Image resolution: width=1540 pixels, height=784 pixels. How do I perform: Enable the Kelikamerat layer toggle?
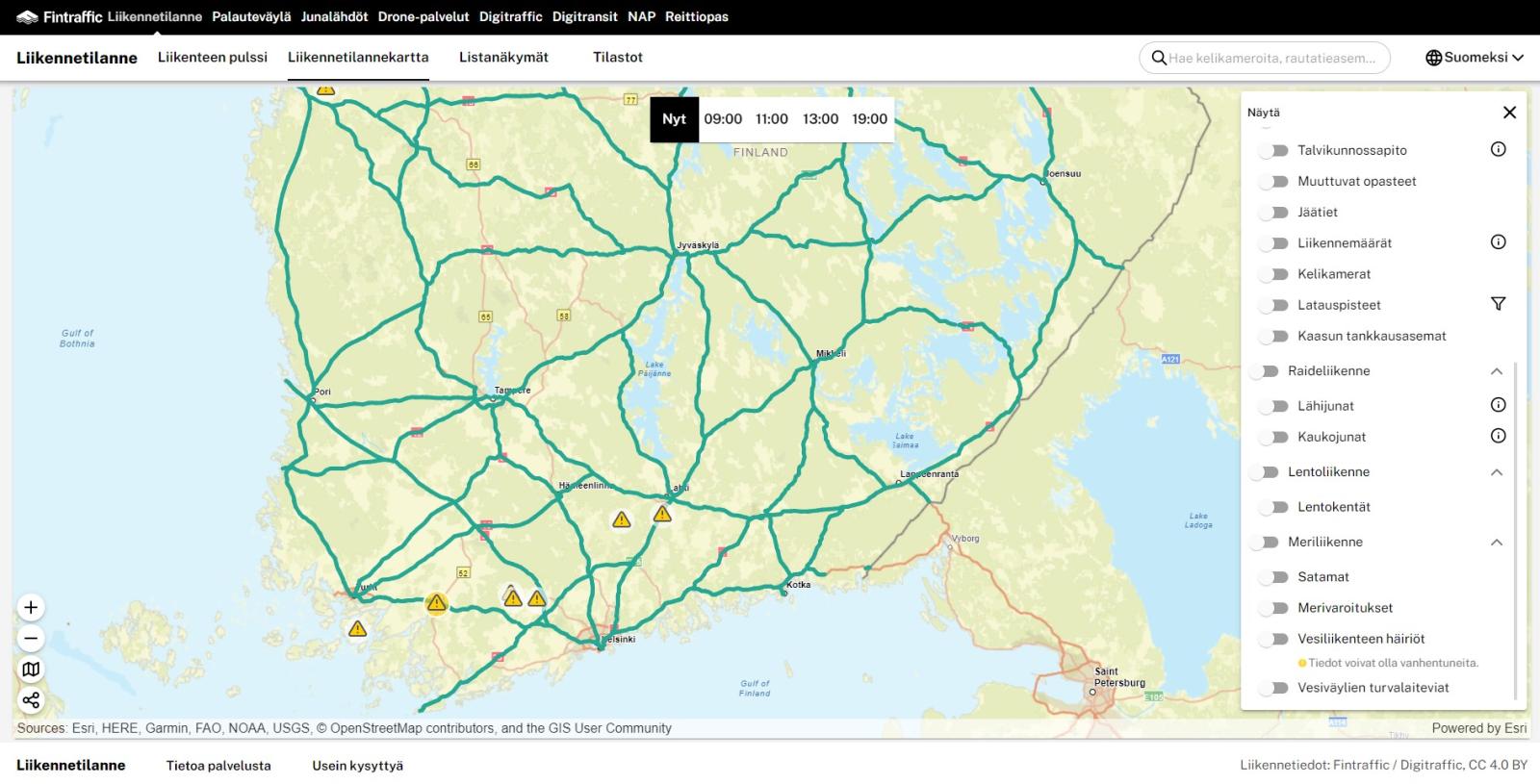[1273, 274]
